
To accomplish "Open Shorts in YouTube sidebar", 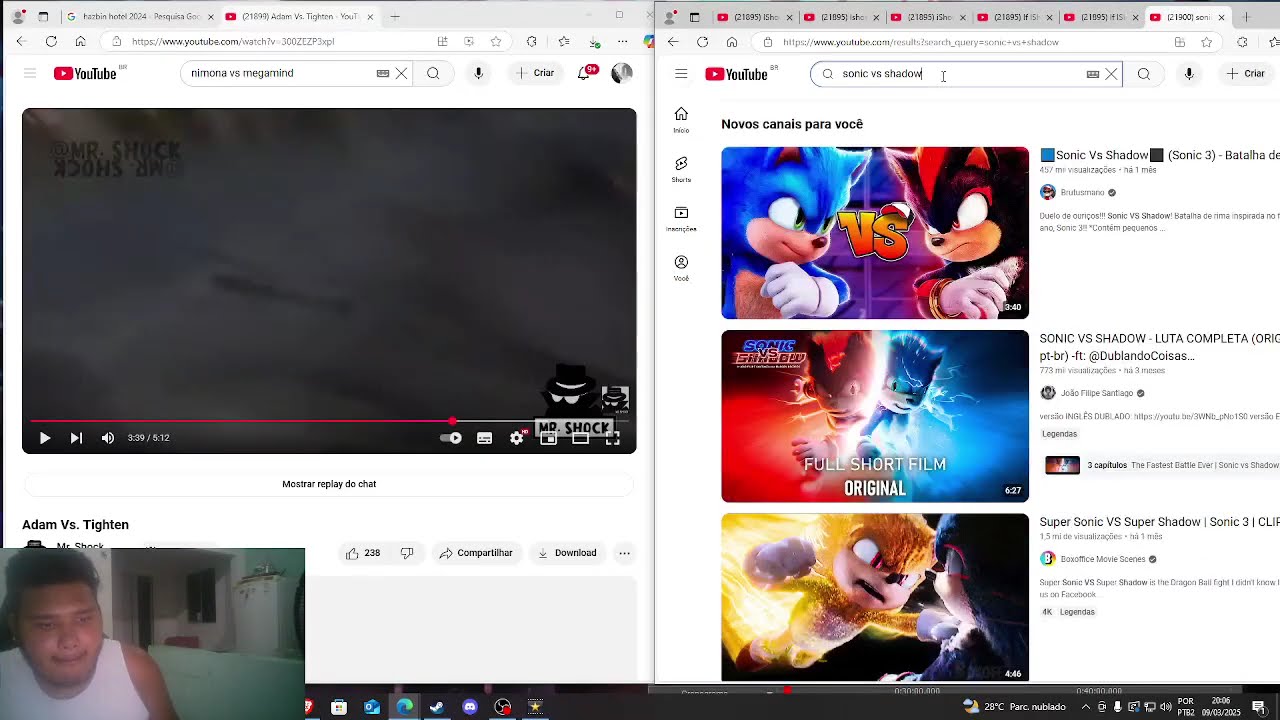I will [681, 170].
